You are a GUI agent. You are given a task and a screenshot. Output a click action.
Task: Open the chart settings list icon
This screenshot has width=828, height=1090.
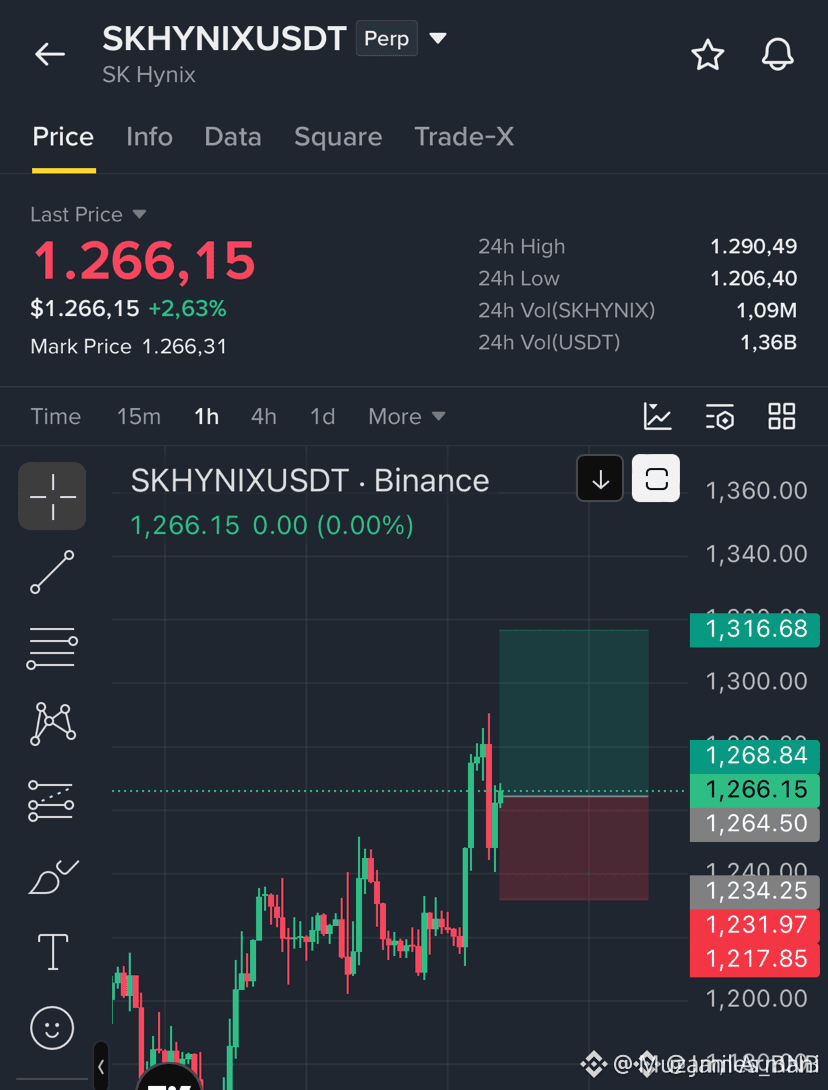tap(720, 416)
